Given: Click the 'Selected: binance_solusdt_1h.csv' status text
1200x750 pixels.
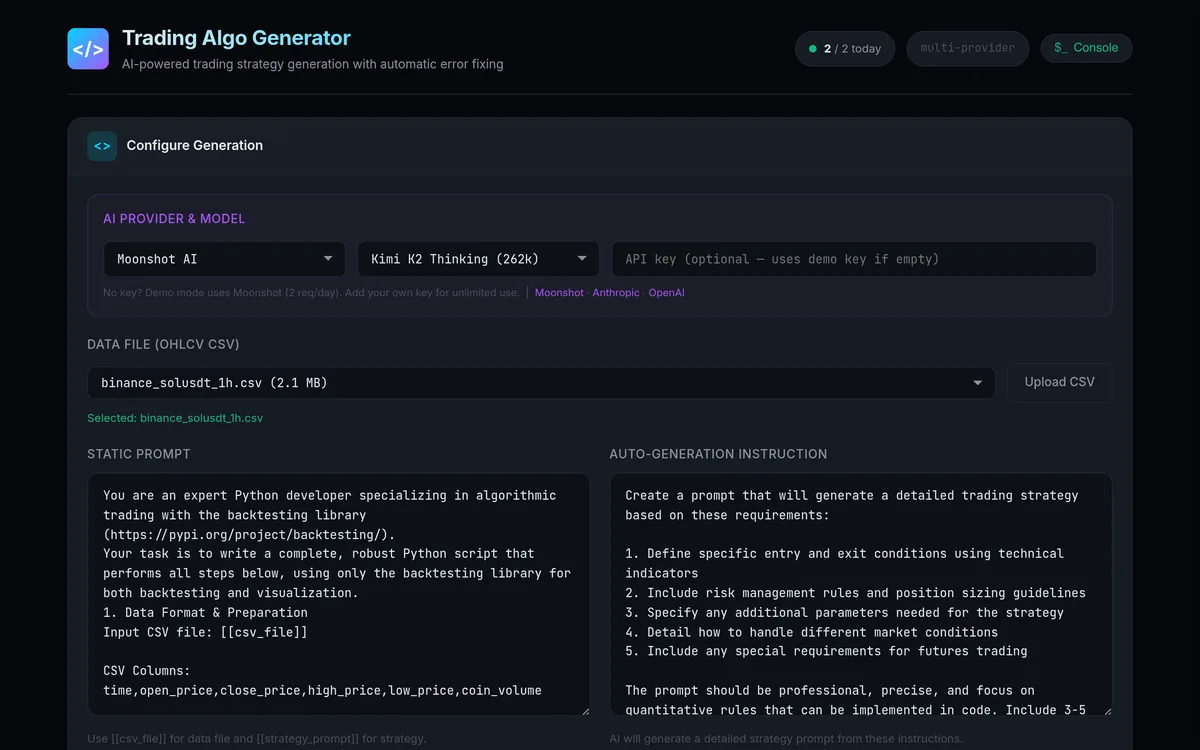Looking at the screenshot, I should 175,418.
